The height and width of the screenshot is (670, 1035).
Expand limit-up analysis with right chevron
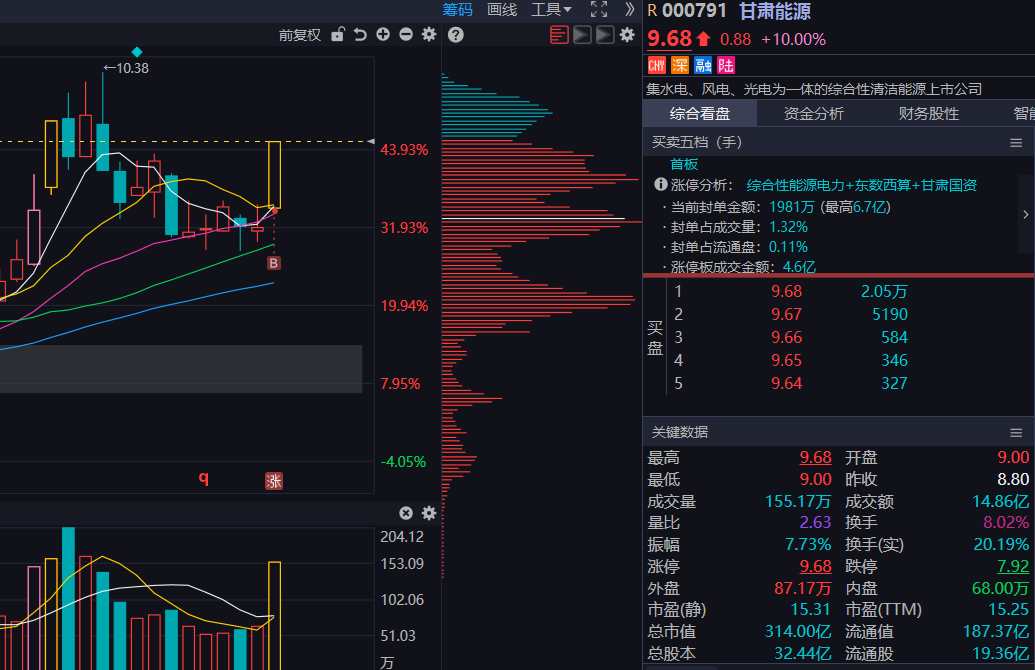1026,215
